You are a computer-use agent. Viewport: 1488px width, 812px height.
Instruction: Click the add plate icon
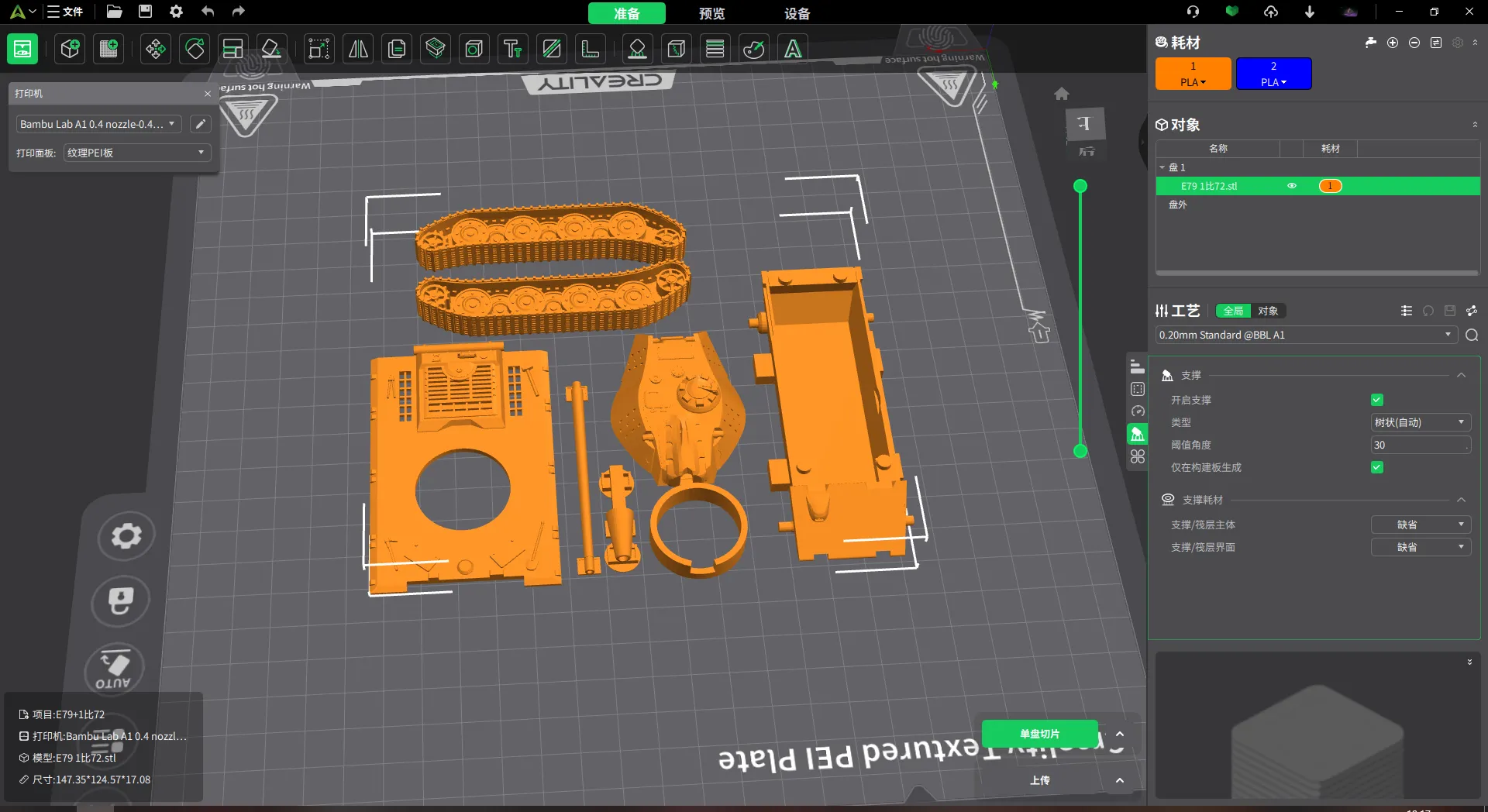108,50
